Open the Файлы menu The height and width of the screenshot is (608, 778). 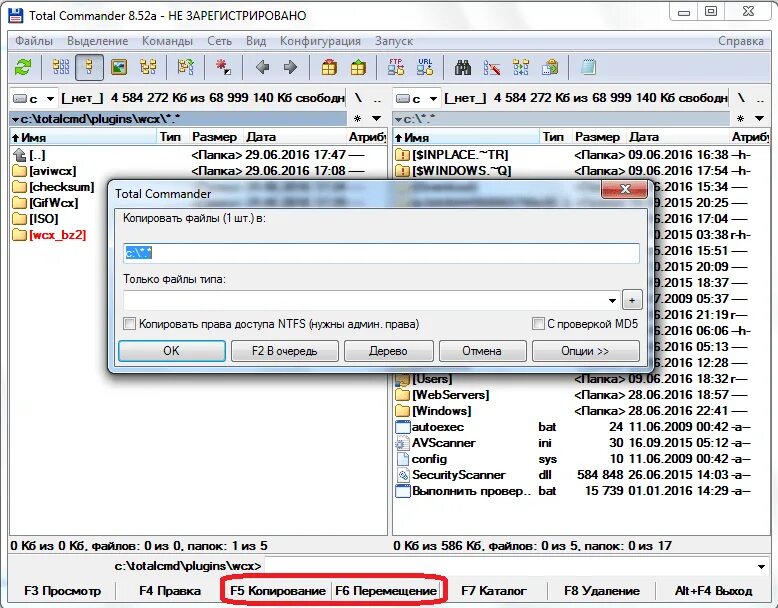point(34,41)
